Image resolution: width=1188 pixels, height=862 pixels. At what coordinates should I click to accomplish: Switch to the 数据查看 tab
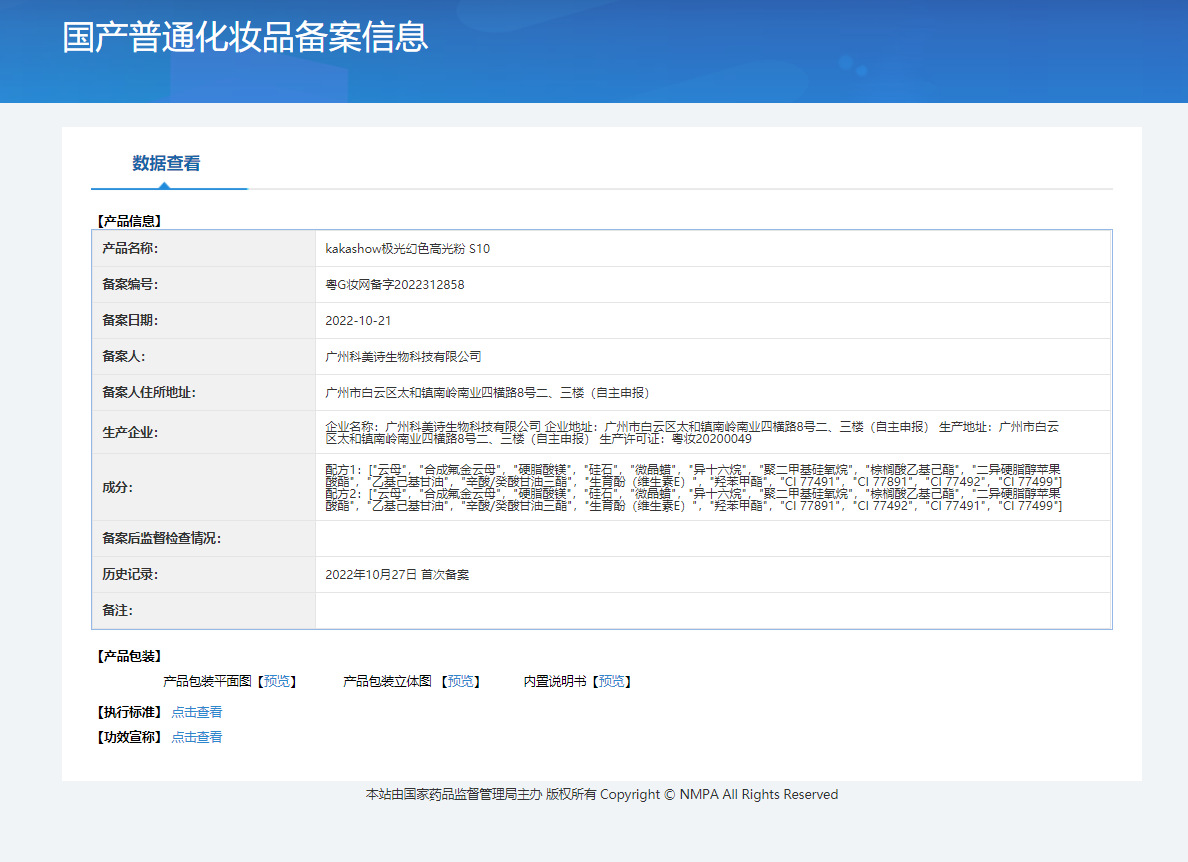click(x=166, y=164)
